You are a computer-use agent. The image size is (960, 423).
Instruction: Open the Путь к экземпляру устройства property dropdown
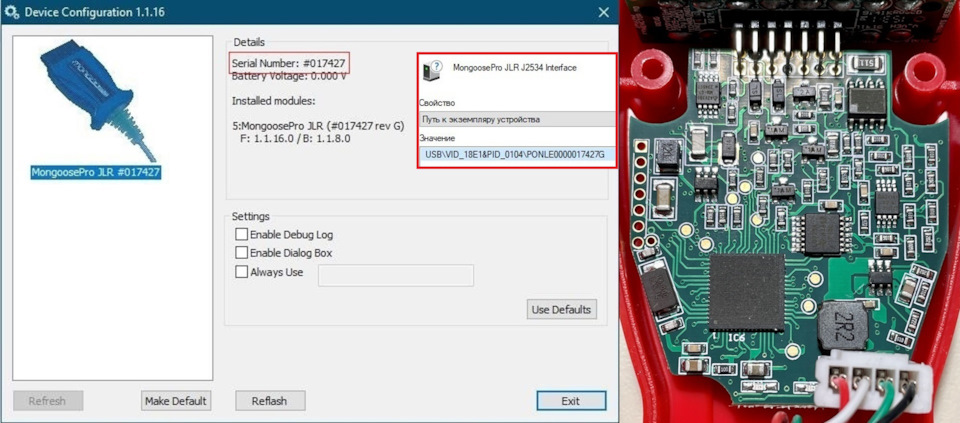tap(517, 119)
